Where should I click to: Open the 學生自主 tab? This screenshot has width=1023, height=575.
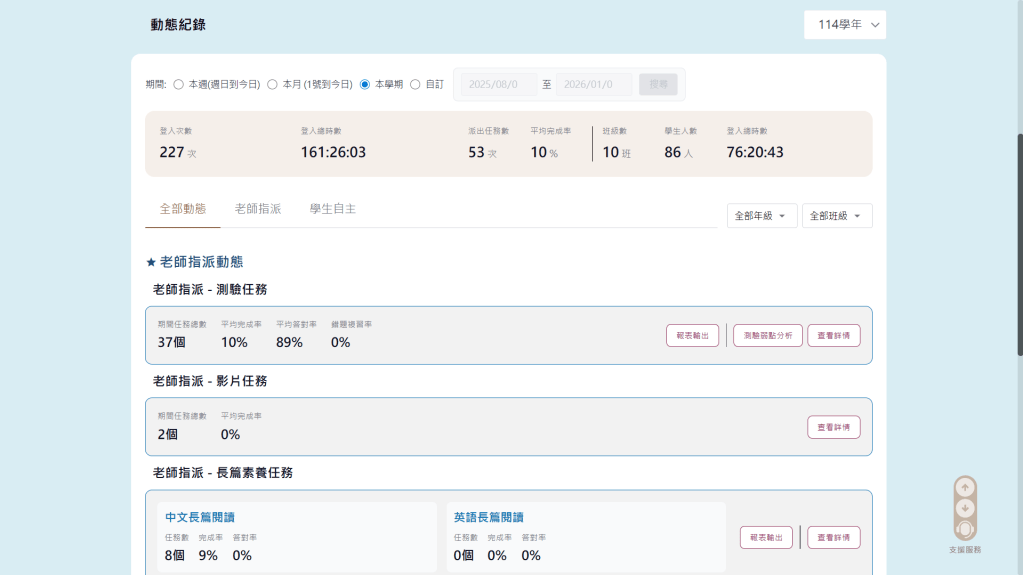[x=333, y=209]
